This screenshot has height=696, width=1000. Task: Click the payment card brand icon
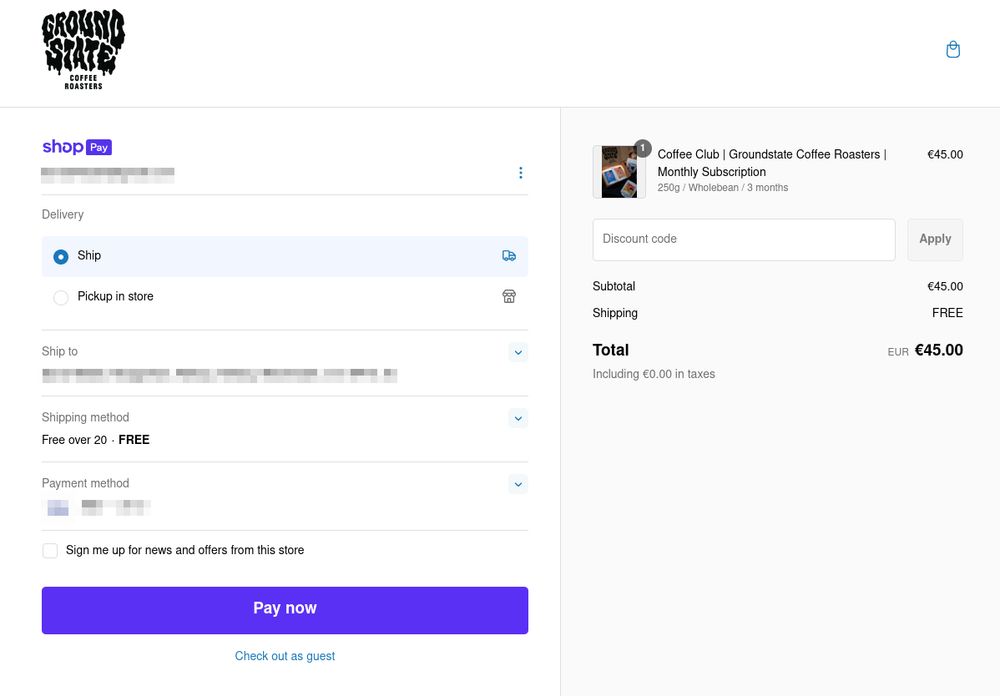coord(58,507)
